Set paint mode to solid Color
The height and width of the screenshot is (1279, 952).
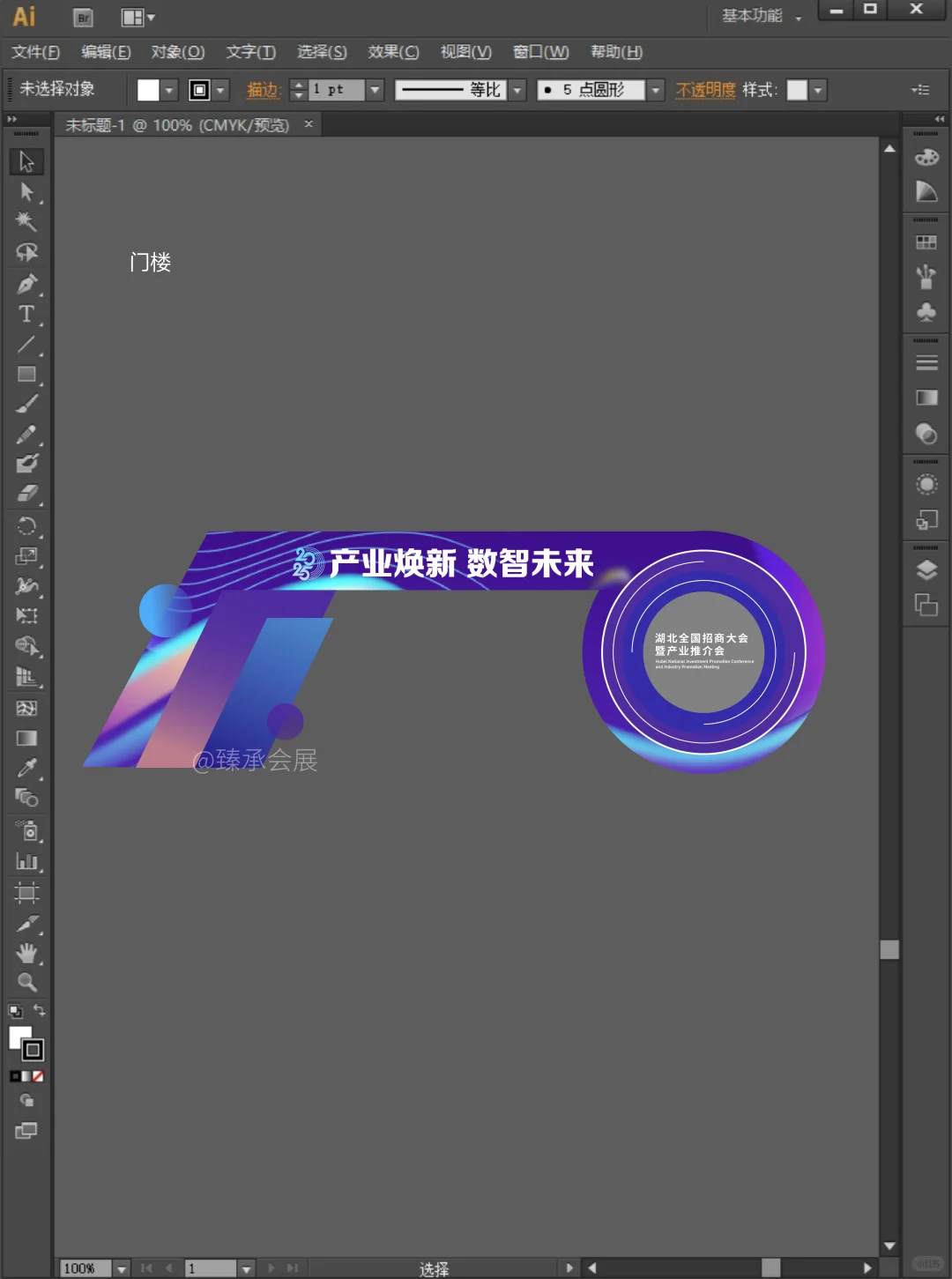[15, 1076]
